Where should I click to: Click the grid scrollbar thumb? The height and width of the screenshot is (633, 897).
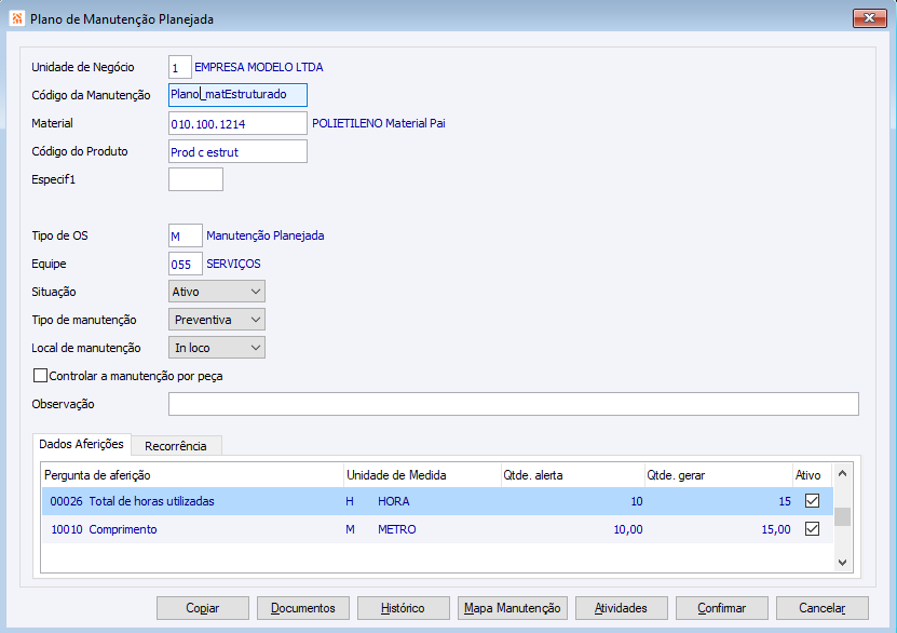(x=842, y=517)
